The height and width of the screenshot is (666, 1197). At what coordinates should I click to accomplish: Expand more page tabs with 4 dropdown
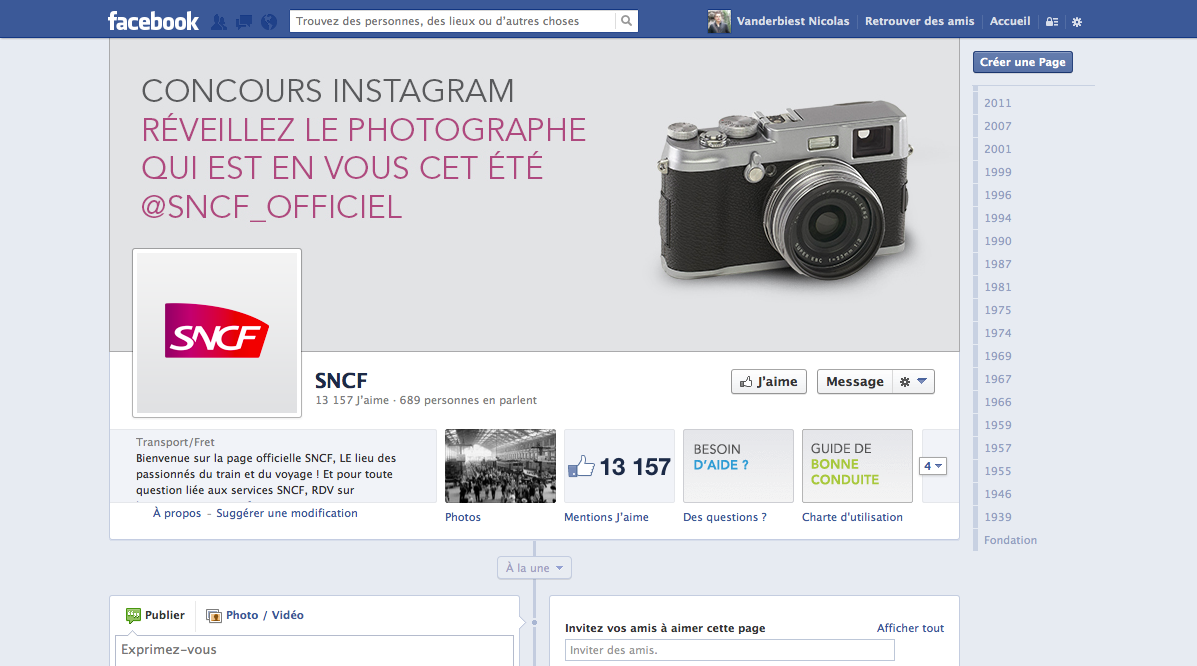tap(933, 466)
